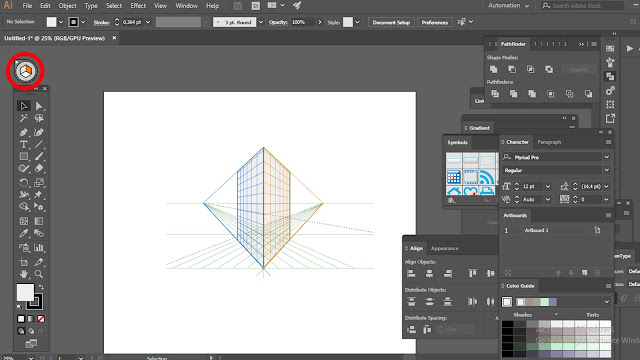Open the File menu

[27, 6]
